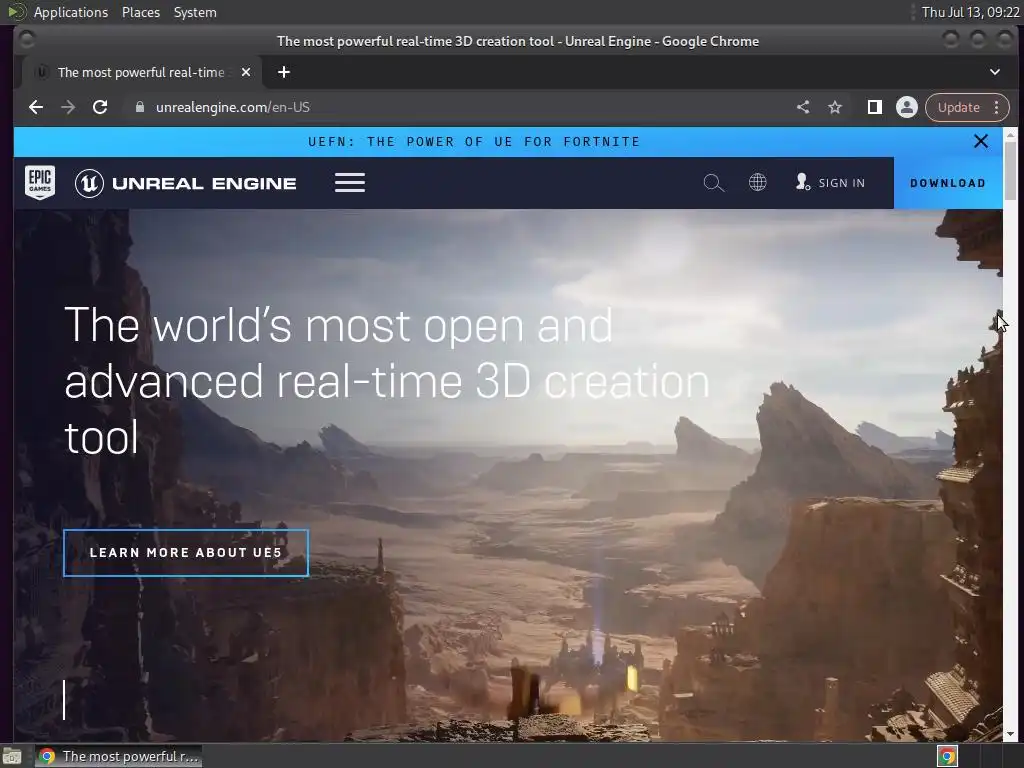Open Chrome profile avatar
The width and height of the screenshot is (1024, 768).
coord(906,107)
